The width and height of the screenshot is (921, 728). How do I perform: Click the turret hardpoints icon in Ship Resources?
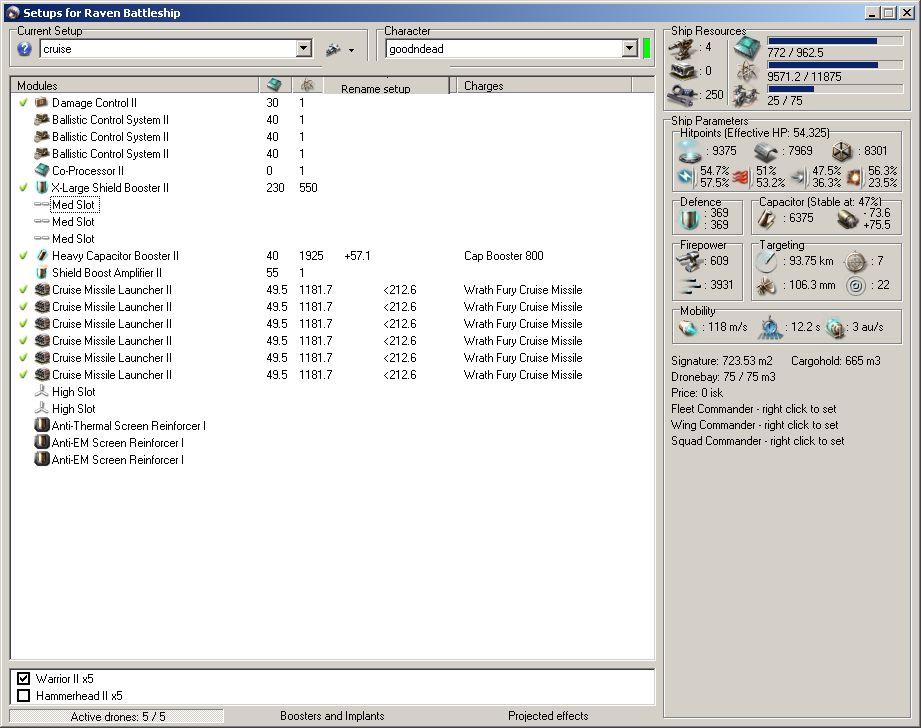click(683, 49)
